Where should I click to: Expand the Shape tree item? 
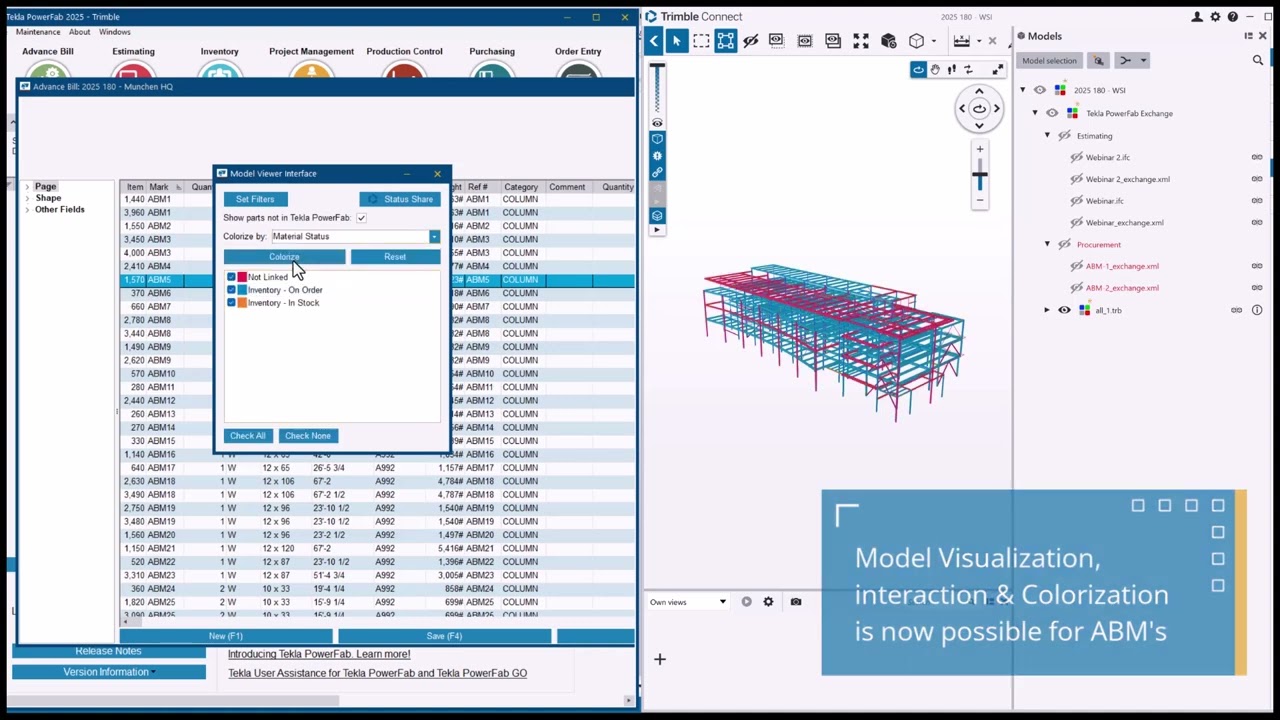click(27, 198)
